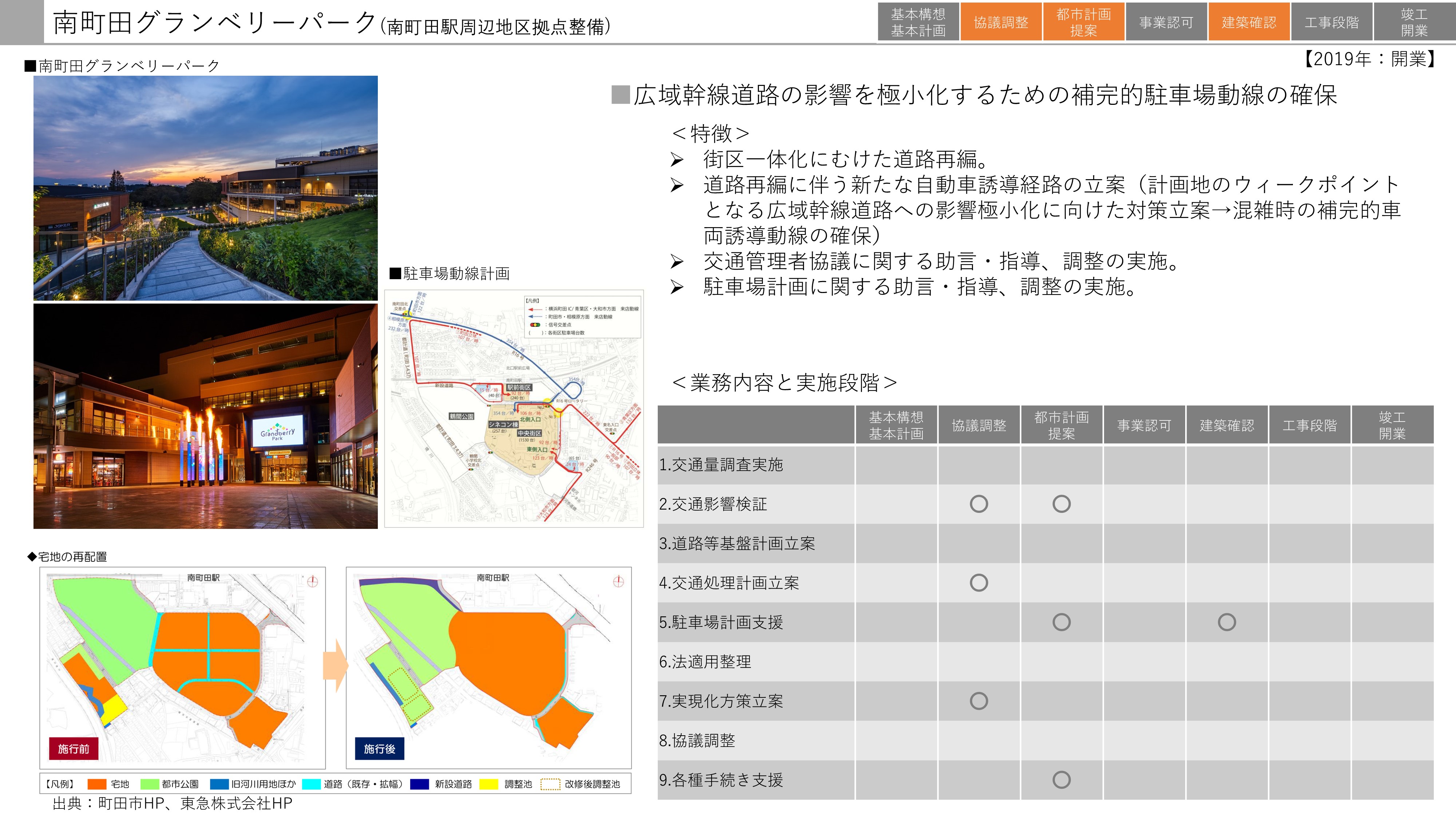The width and height of the screenshot is (1456, 819).
Task: Click the green 都市公園 legend swatch
Action: pyautogui.click(x=149, y=784)
